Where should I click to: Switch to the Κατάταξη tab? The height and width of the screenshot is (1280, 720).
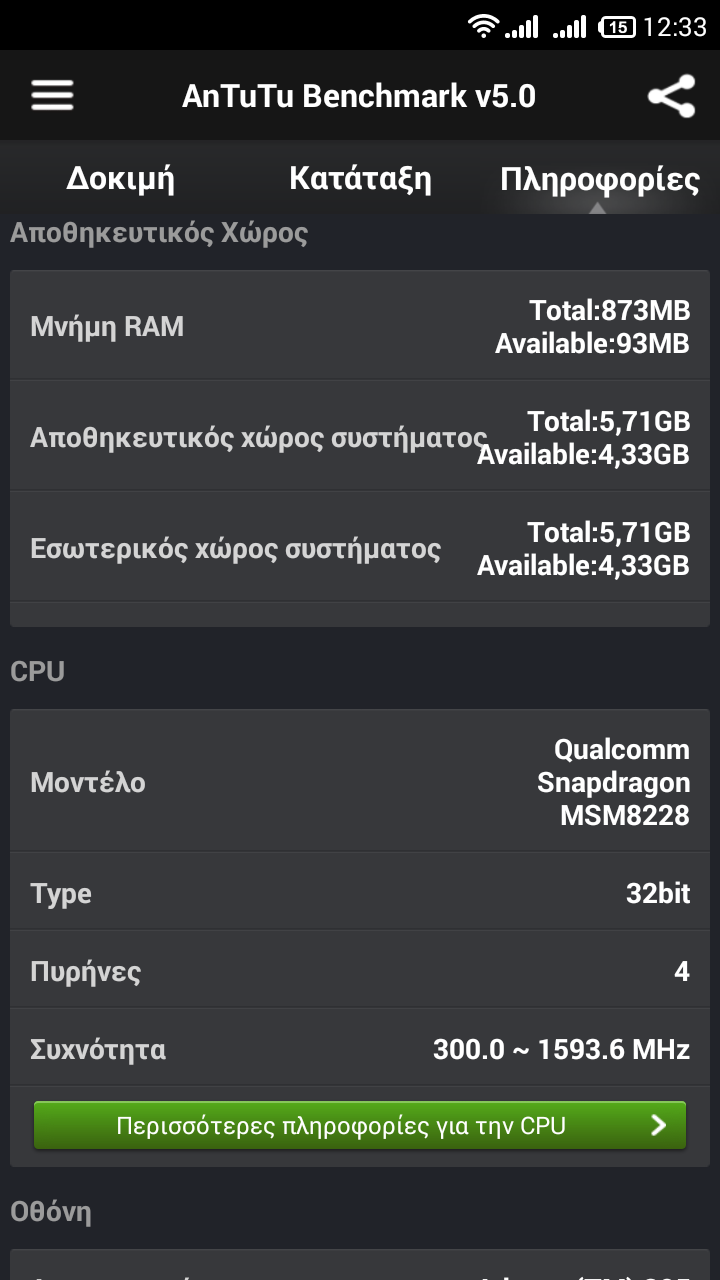pos(360,179)
